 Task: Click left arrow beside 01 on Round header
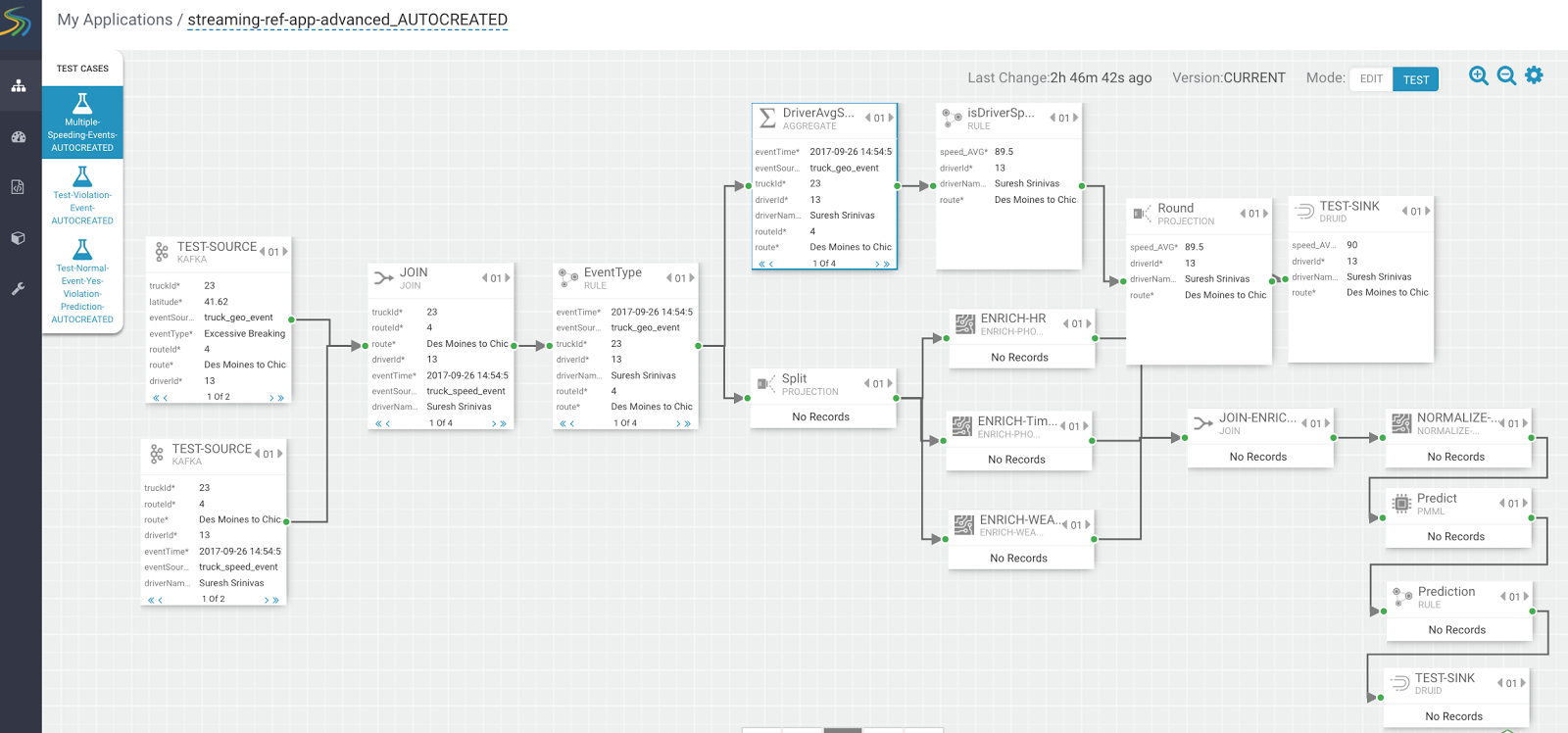click(x=1243, y=214)
